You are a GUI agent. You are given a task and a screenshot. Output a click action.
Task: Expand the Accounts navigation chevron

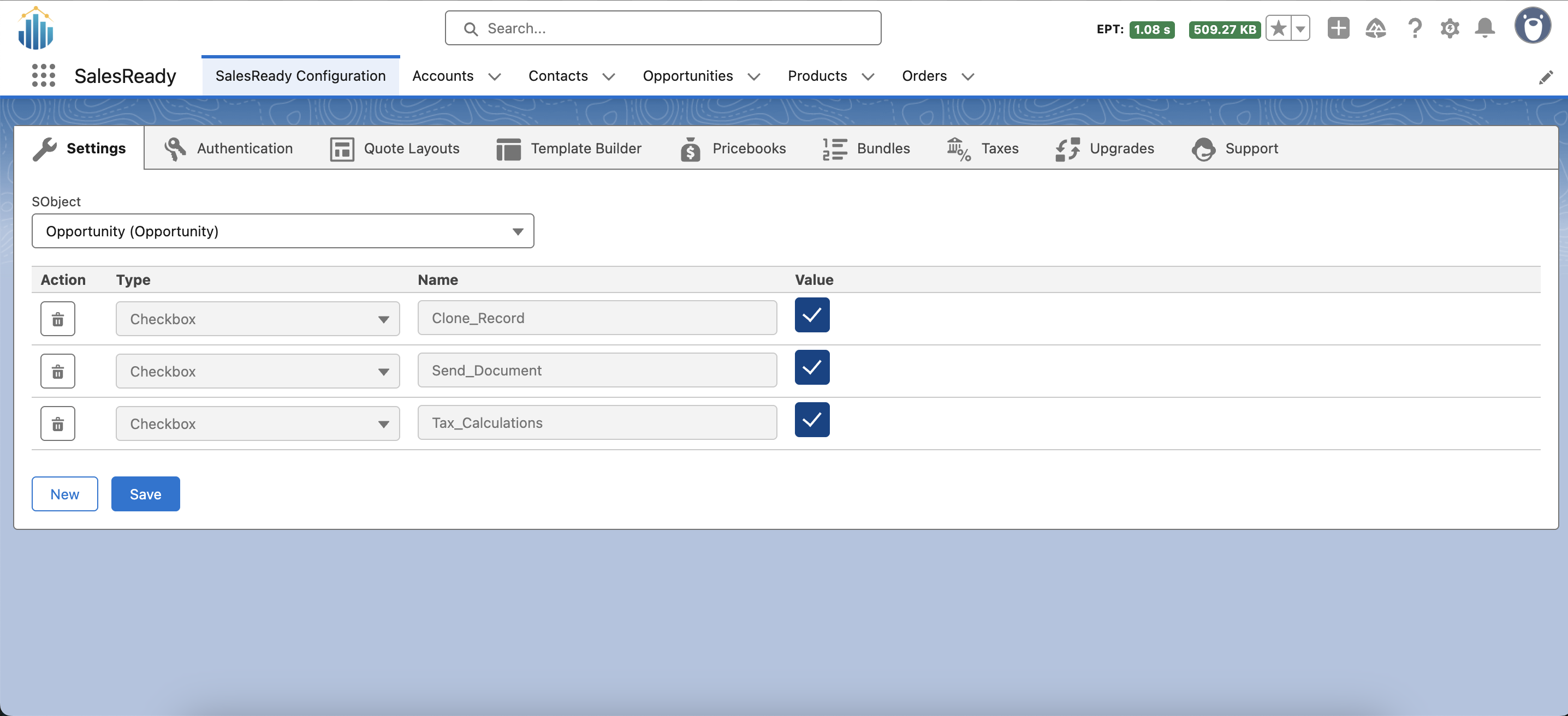click(494, 76)
